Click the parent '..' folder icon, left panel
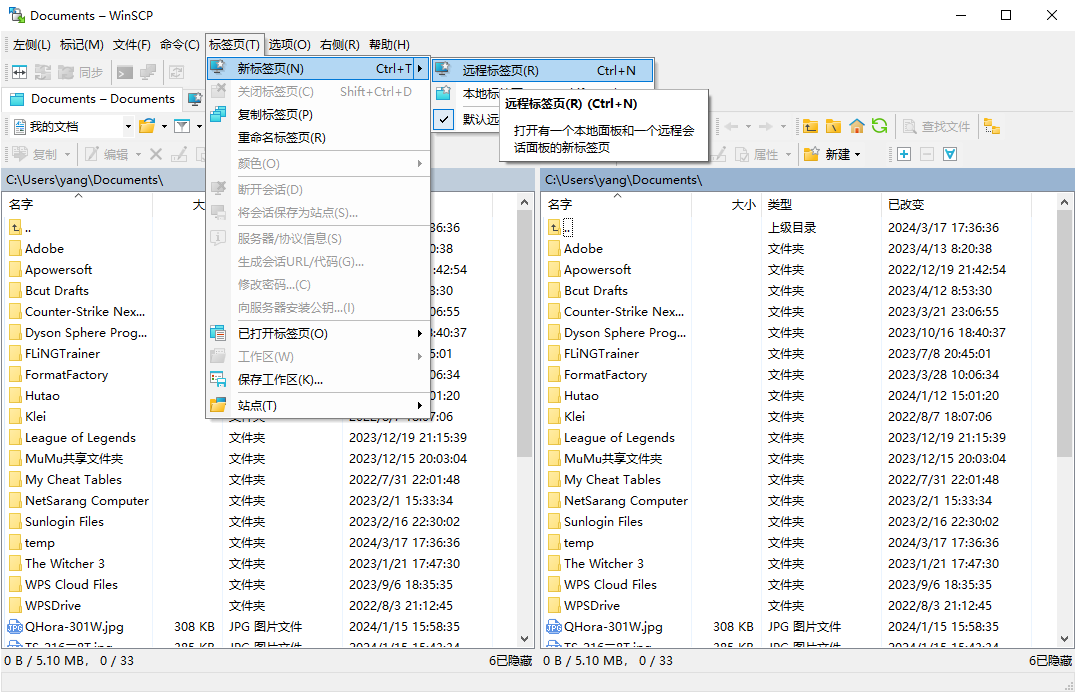 click(x=15, y=227)
